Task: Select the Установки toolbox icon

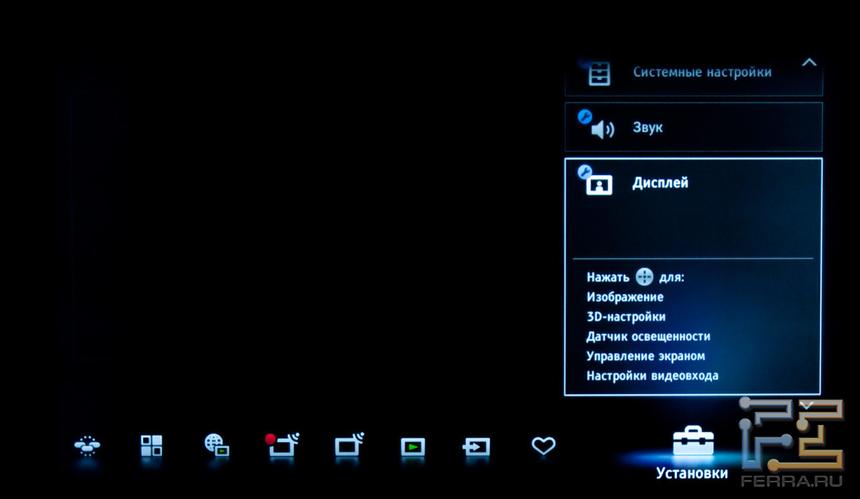Action: click(693, 441)
